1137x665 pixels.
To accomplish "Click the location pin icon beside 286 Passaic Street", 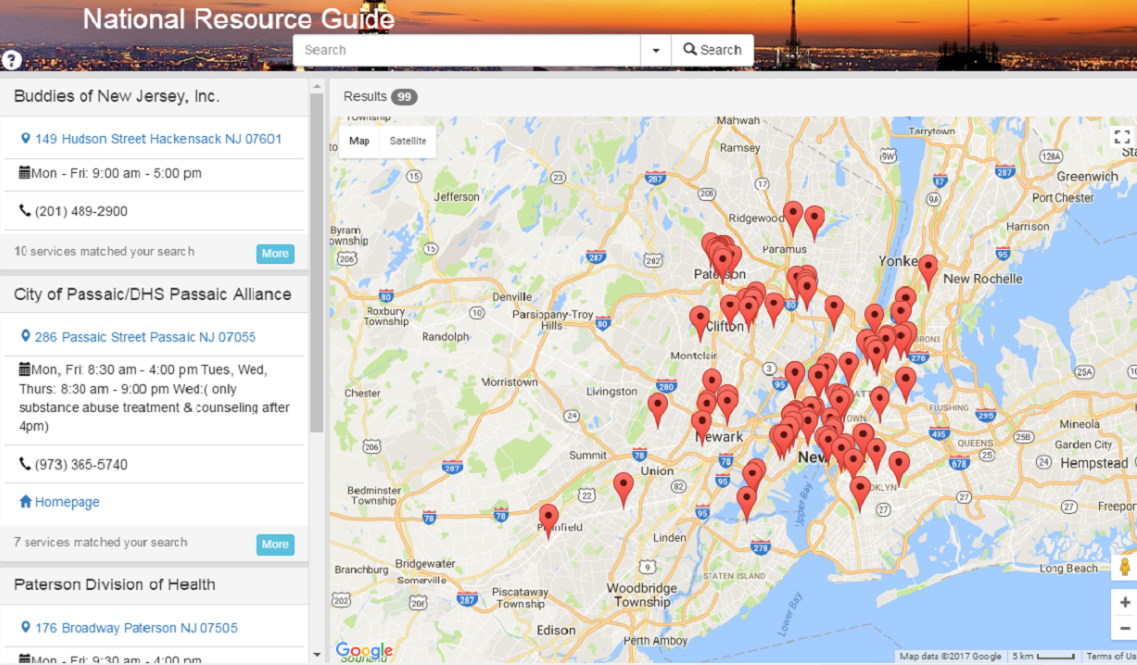I will pyautogui.click(x=25, y=336).
